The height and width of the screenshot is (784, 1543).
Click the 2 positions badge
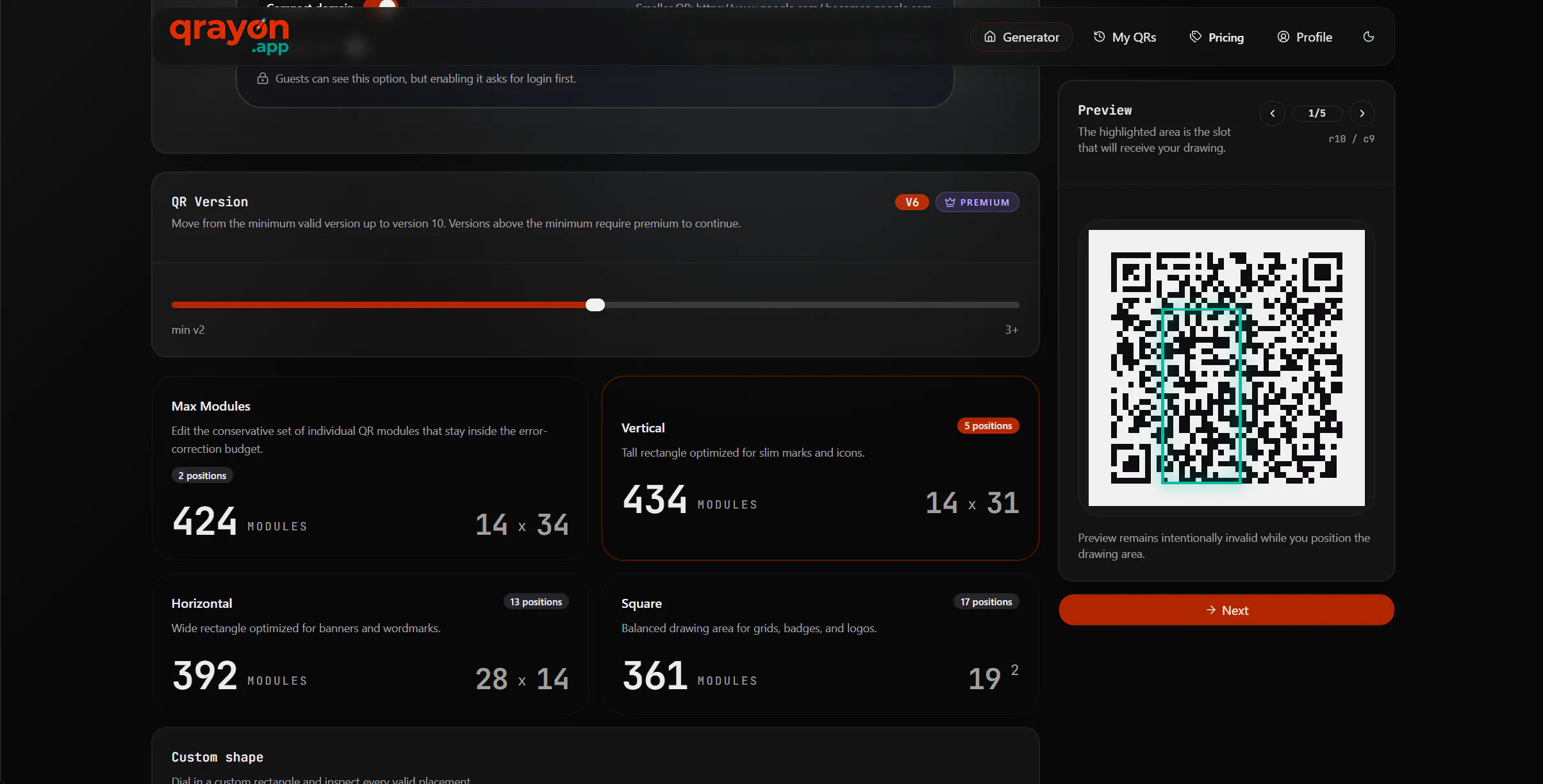pyautogui.click(x=202, y=476)
